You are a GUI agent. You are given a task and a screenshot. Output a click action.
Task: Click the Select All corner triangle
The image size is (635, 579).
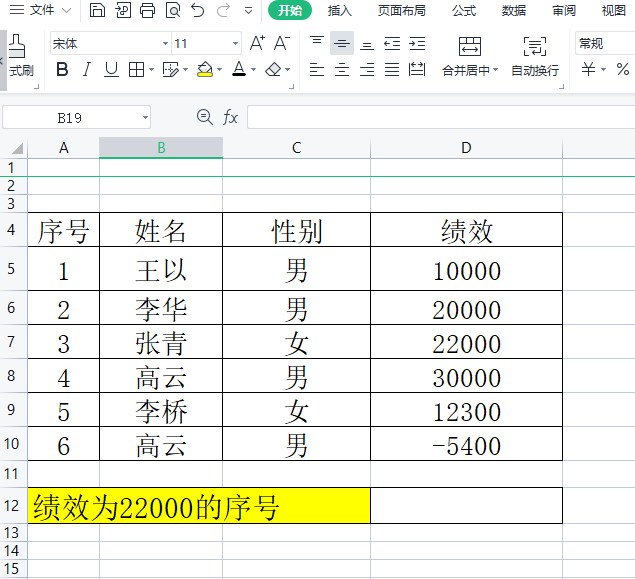(17, 148)
